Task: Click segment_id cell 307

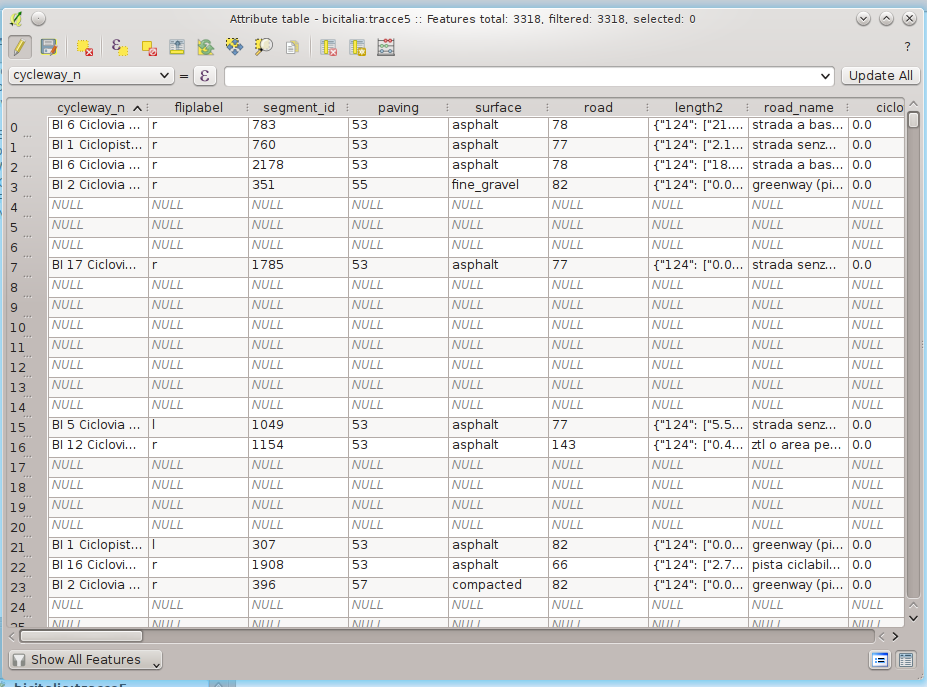Action: (x=299, y=545)
